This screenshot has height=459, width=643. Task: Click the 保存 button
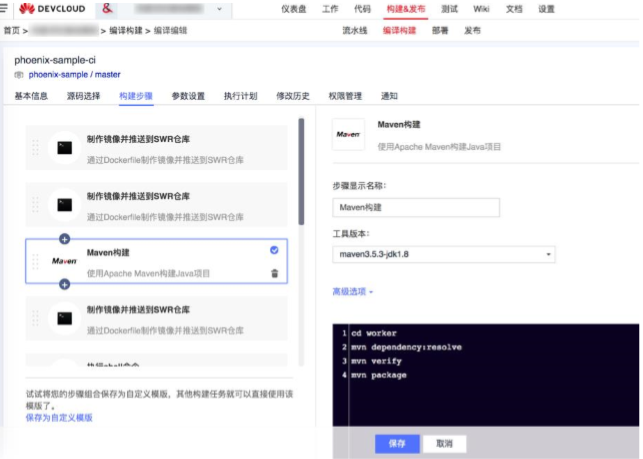pos(397,443)
